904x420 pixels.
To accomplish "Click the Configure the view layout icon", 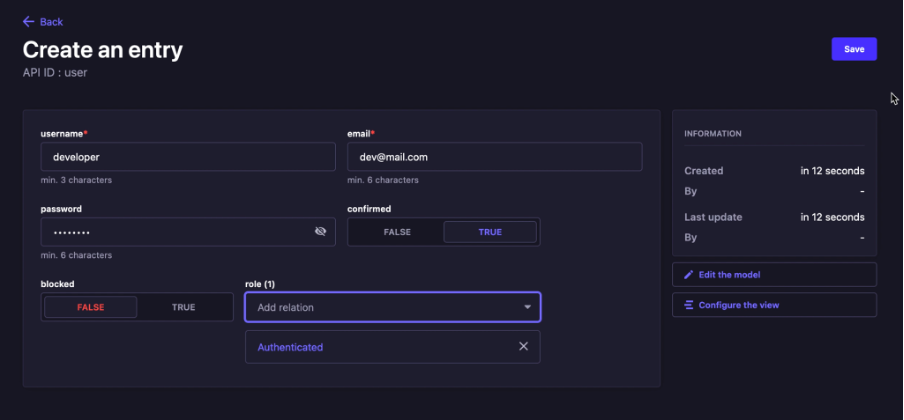I will [688, 305].
